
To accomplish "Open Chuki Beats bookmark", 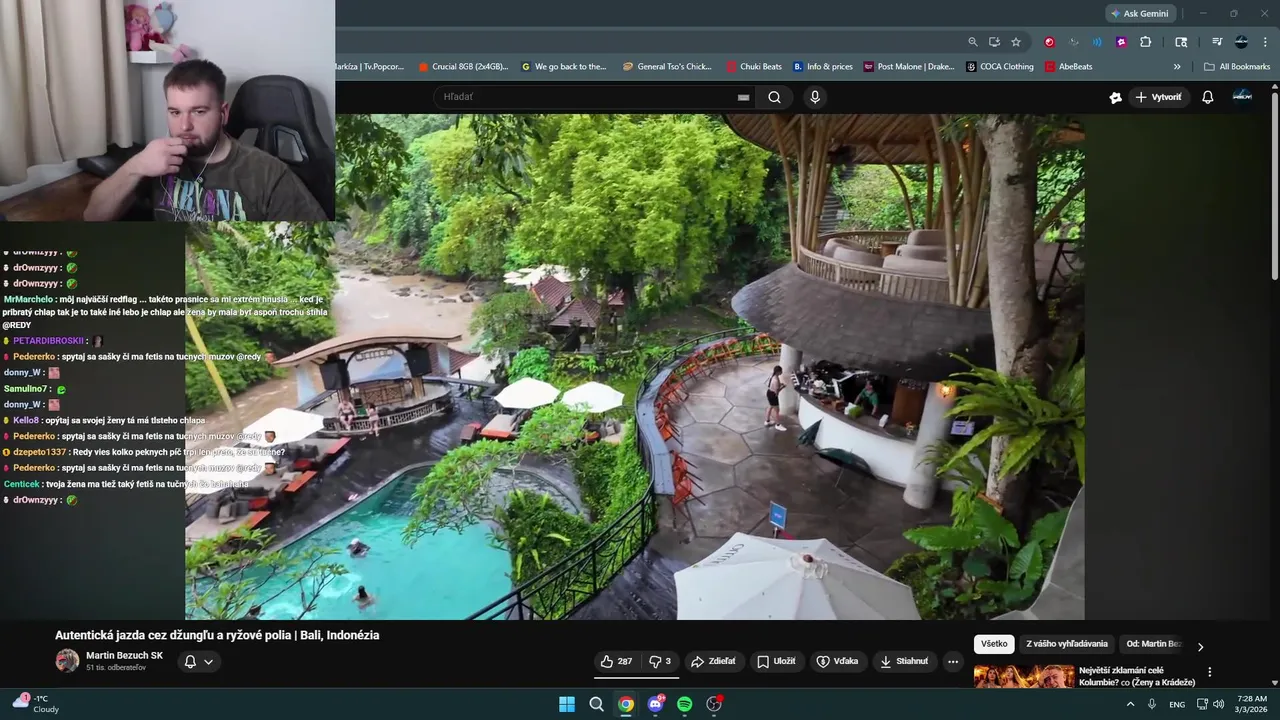I will tap(754, 67).
